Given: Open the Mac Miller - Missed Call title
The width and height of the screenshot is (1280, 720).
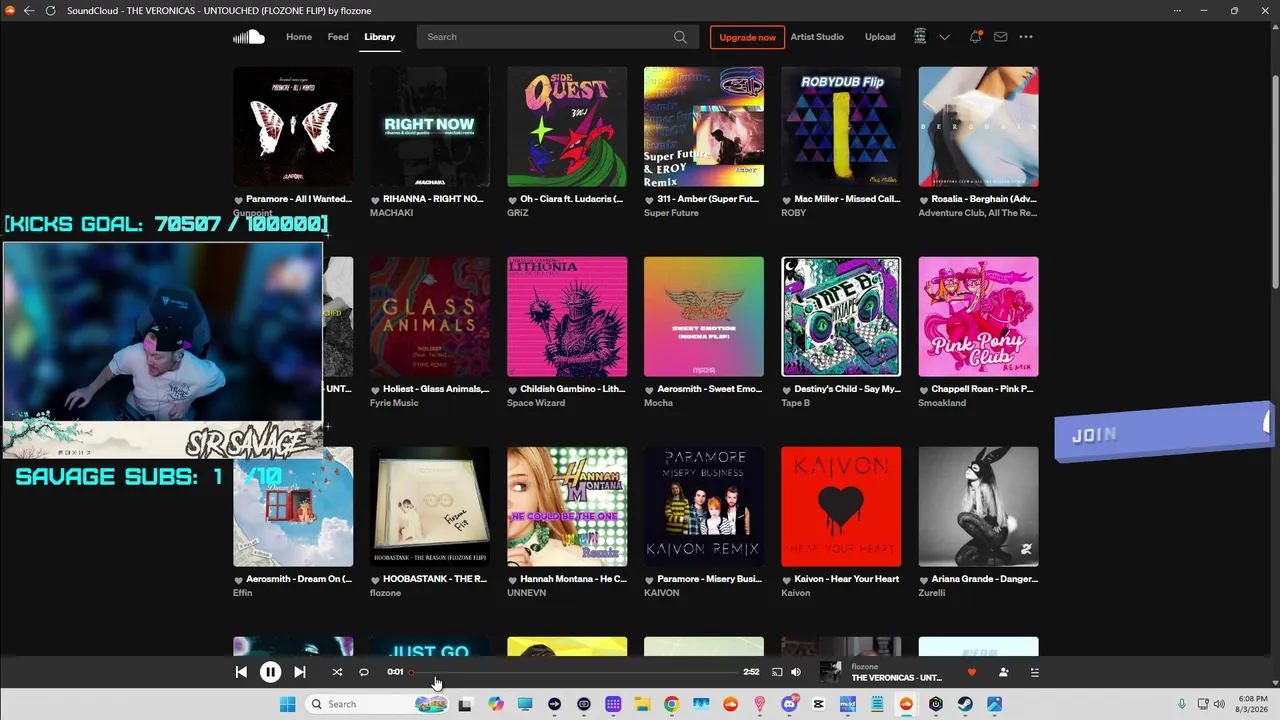Looking at the screenshot, I should pos(847,199).
